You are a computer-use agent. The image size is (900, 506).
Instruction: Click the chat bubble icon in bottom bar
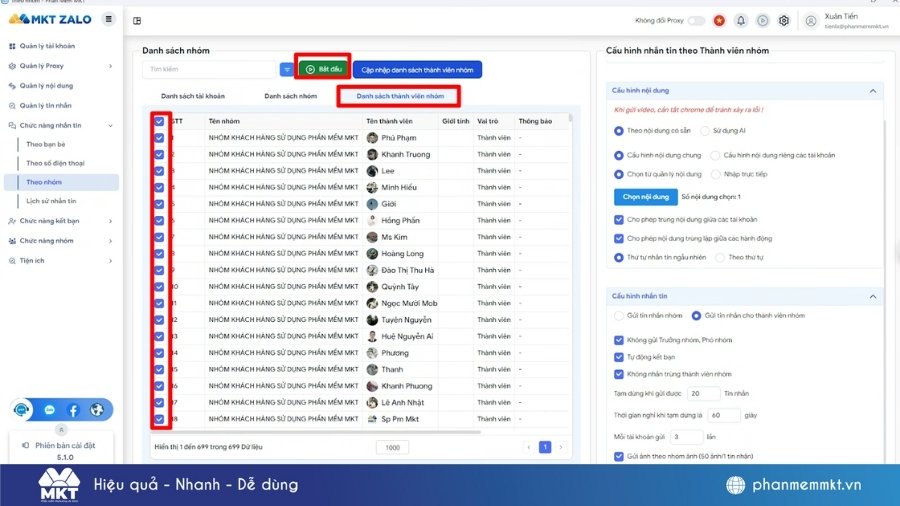49,410
